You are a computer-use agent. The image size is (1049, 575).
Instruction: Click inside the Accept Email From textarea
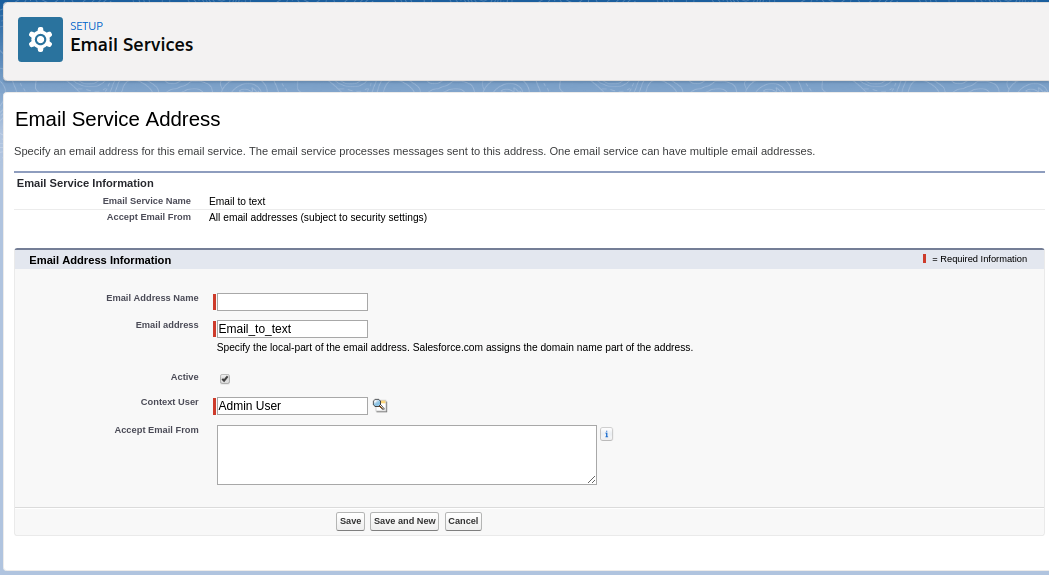coord(407,455)
